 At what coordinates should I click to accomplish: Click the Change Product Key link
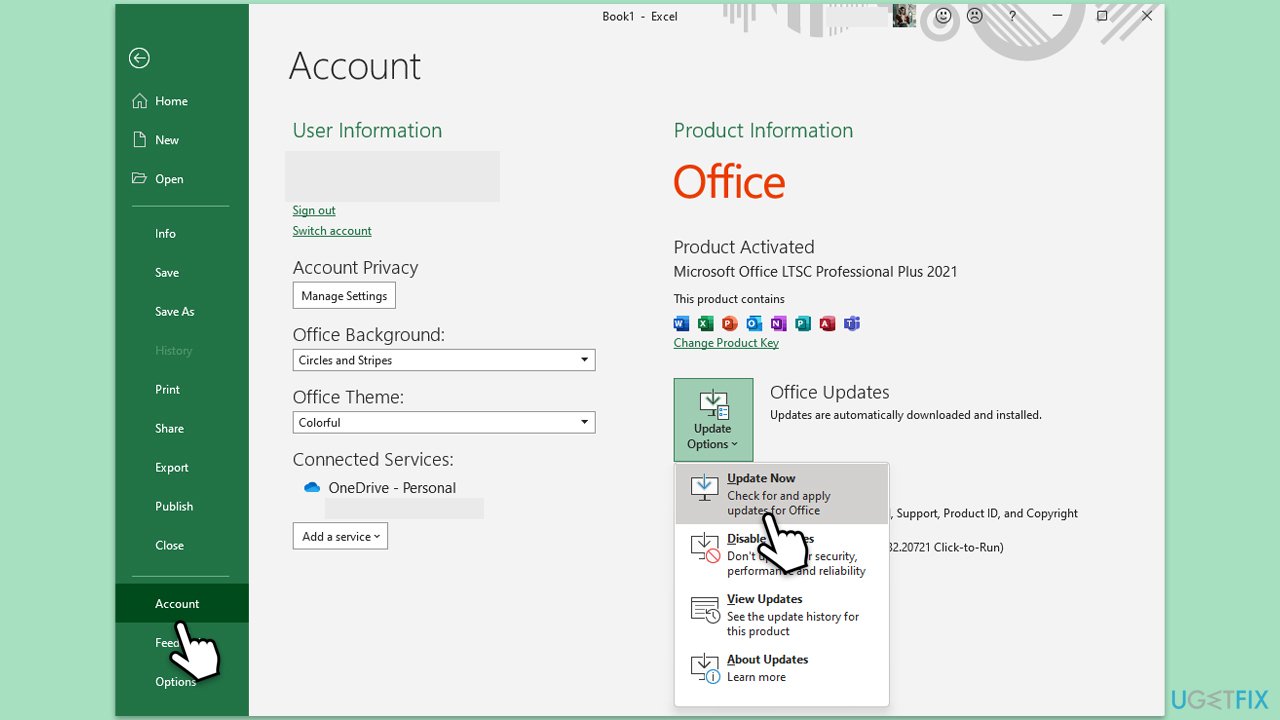(726, 343)
